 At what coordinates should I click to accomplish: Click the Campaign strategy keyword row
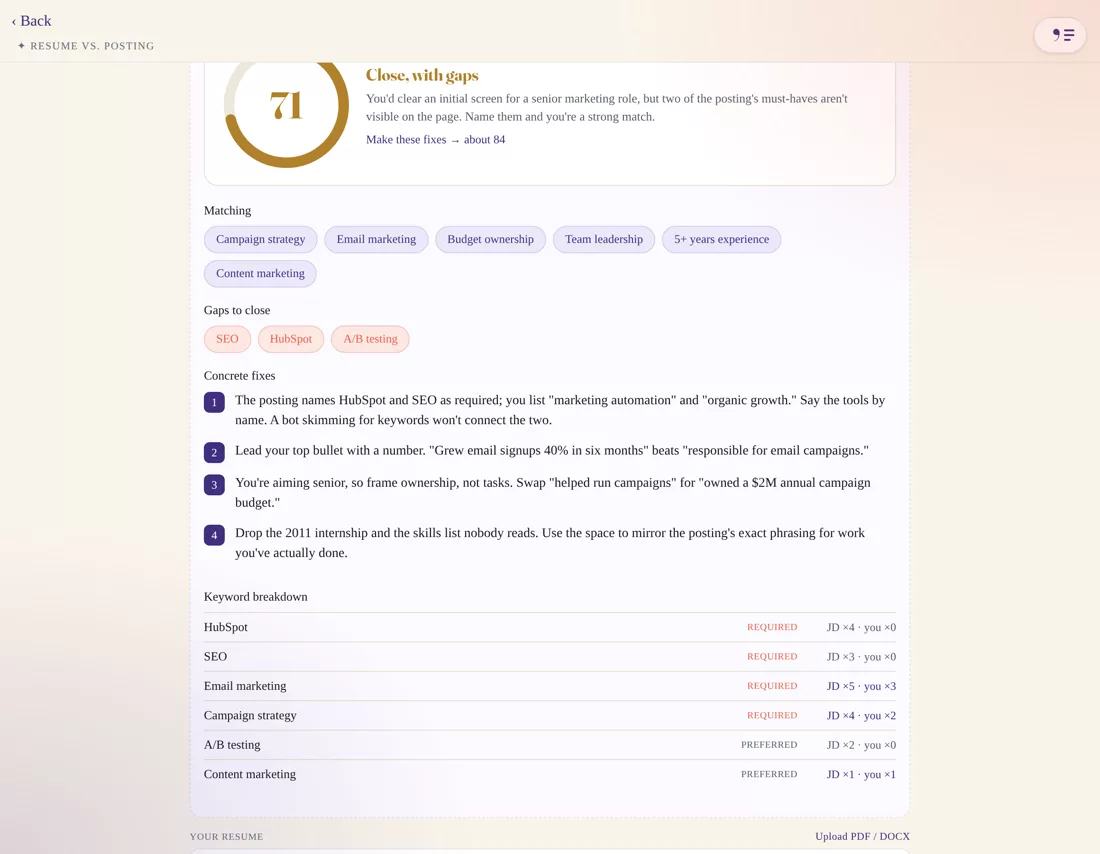(549, 716)
